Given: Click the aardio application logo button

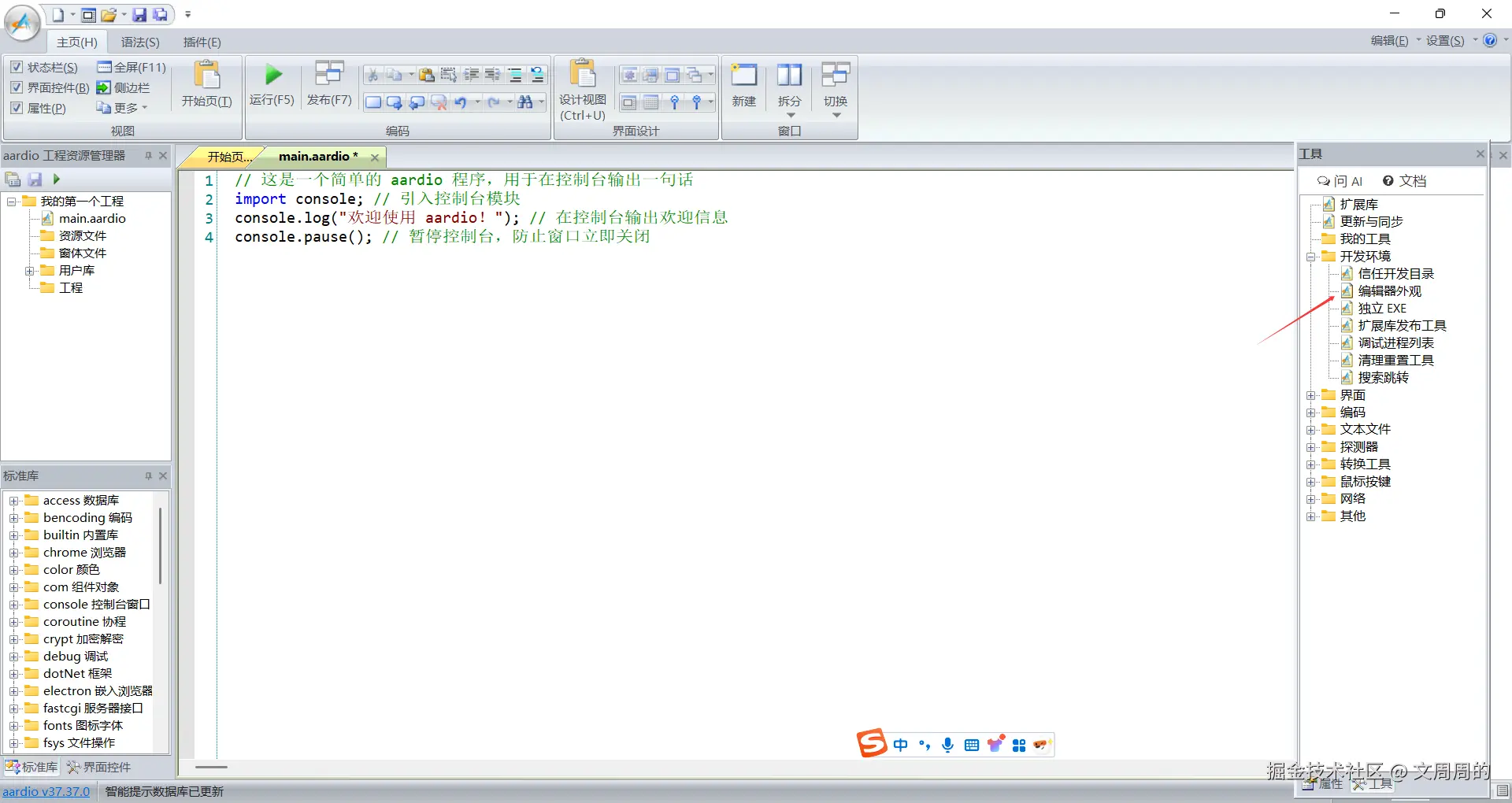Looking at the screenshot, I should pyautogui.click(x=22, y=24).
